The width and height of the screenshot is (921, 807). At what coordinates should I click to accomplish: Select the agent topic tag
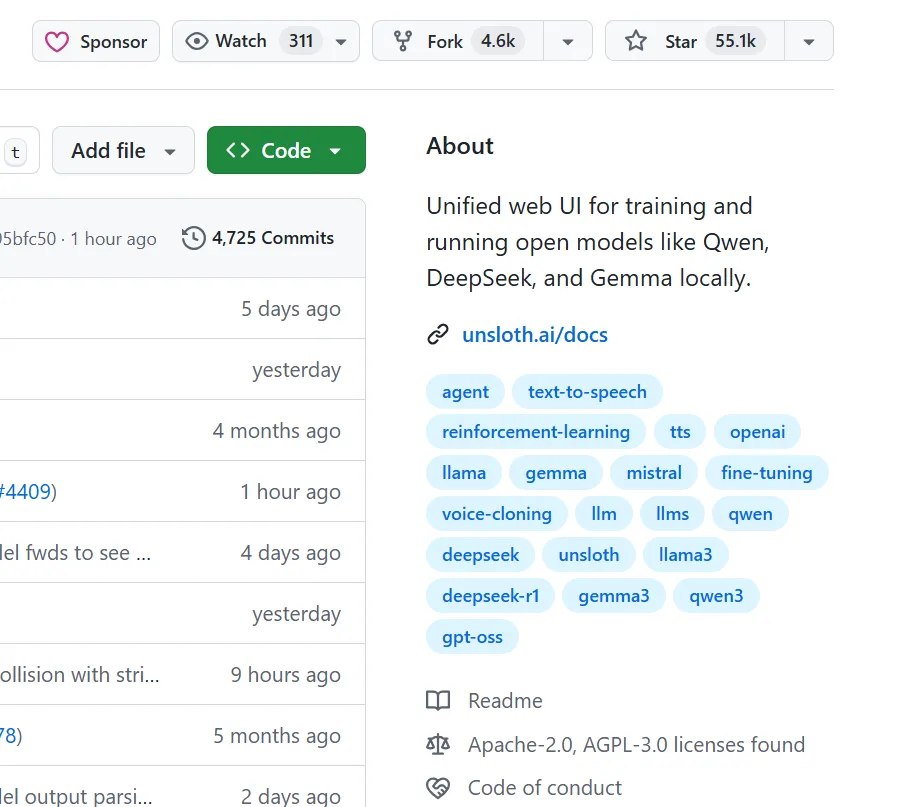465,391
